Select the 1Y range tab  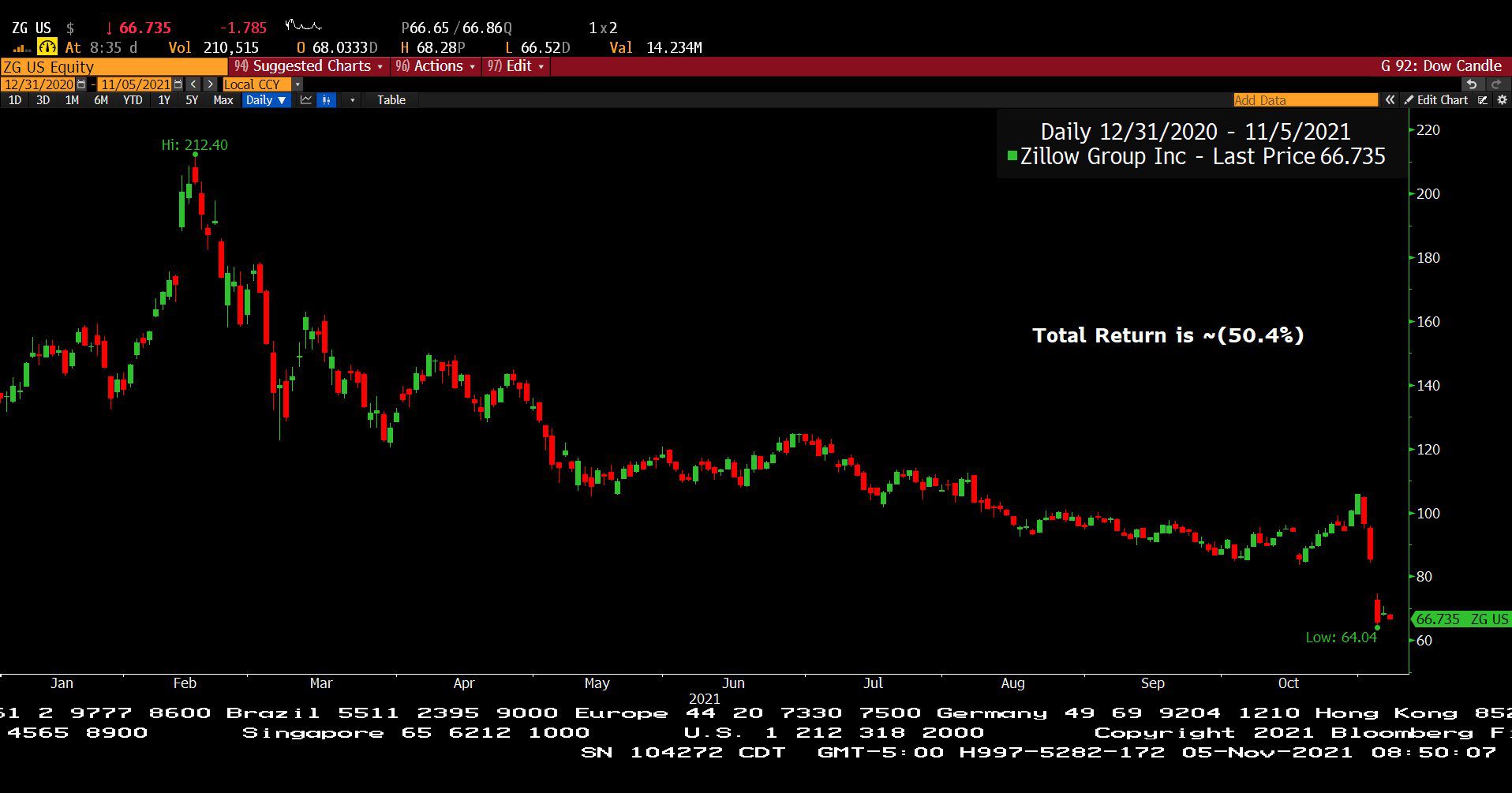164,100
